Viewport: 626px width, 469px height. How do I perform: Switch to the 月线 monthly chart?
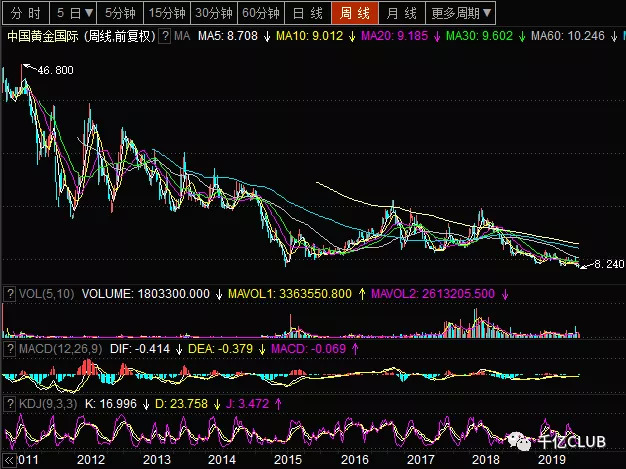[x=402, y=13]
